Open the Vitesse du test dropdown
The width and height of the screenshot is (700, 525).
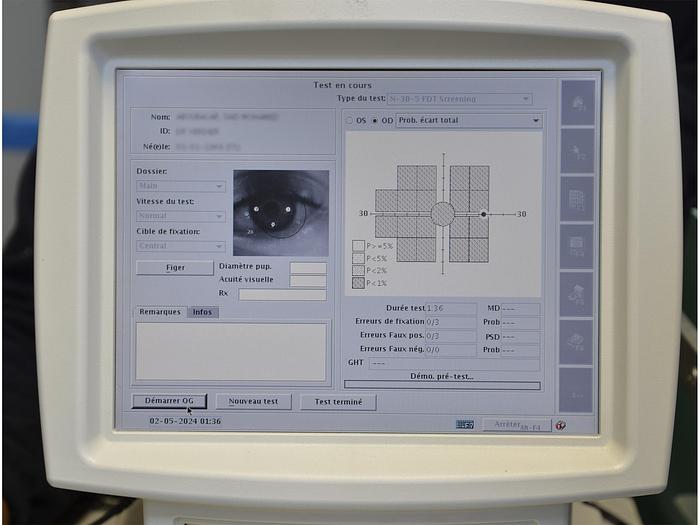point(181,216)
